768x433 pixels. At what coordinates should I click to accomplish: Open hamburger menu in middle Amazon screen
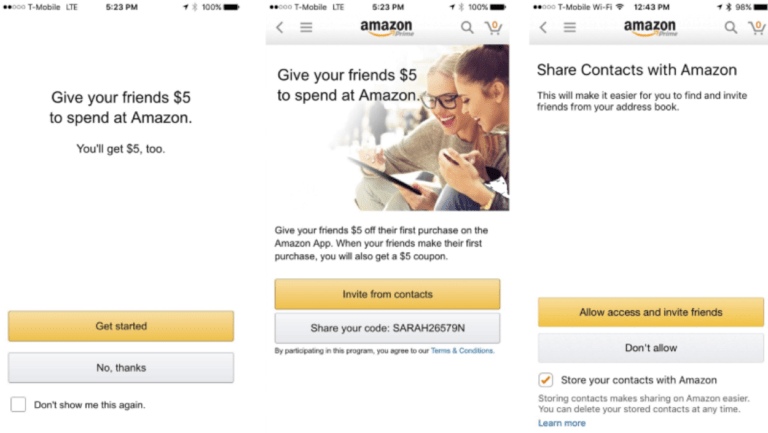tap(306, 28)
